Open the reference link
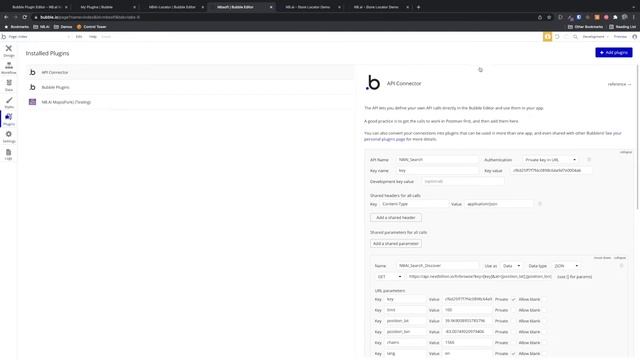 [619, 84]
